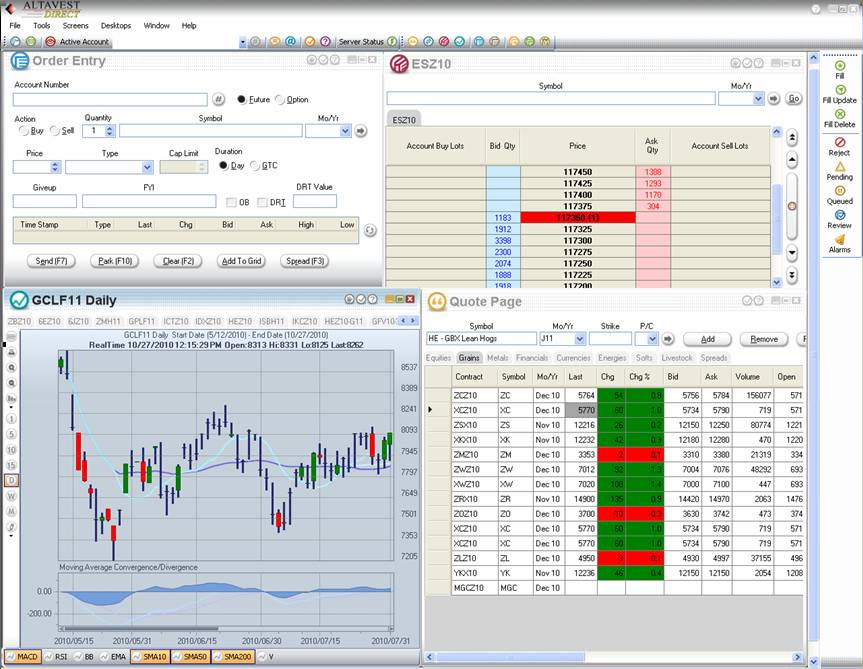Click the ESZ10 symbol arrow-go icon
Image resolution: width=863 pixels, height=669 pixels.
click(774, 98)
